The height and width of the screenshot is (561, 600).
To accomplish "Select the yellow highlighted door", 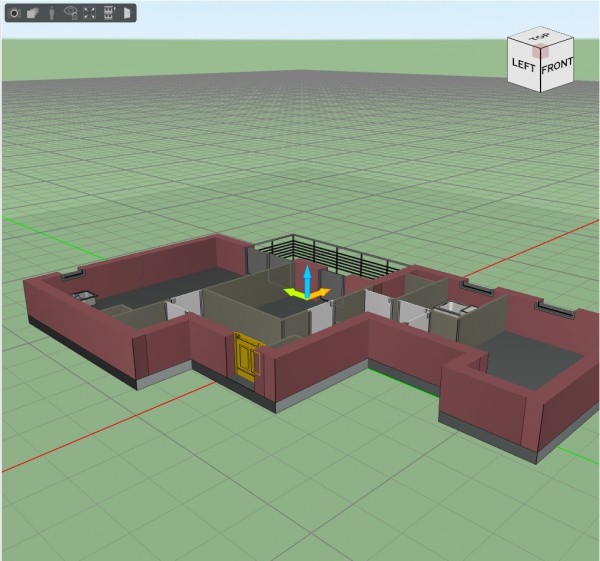I will [x=245, y=356].
